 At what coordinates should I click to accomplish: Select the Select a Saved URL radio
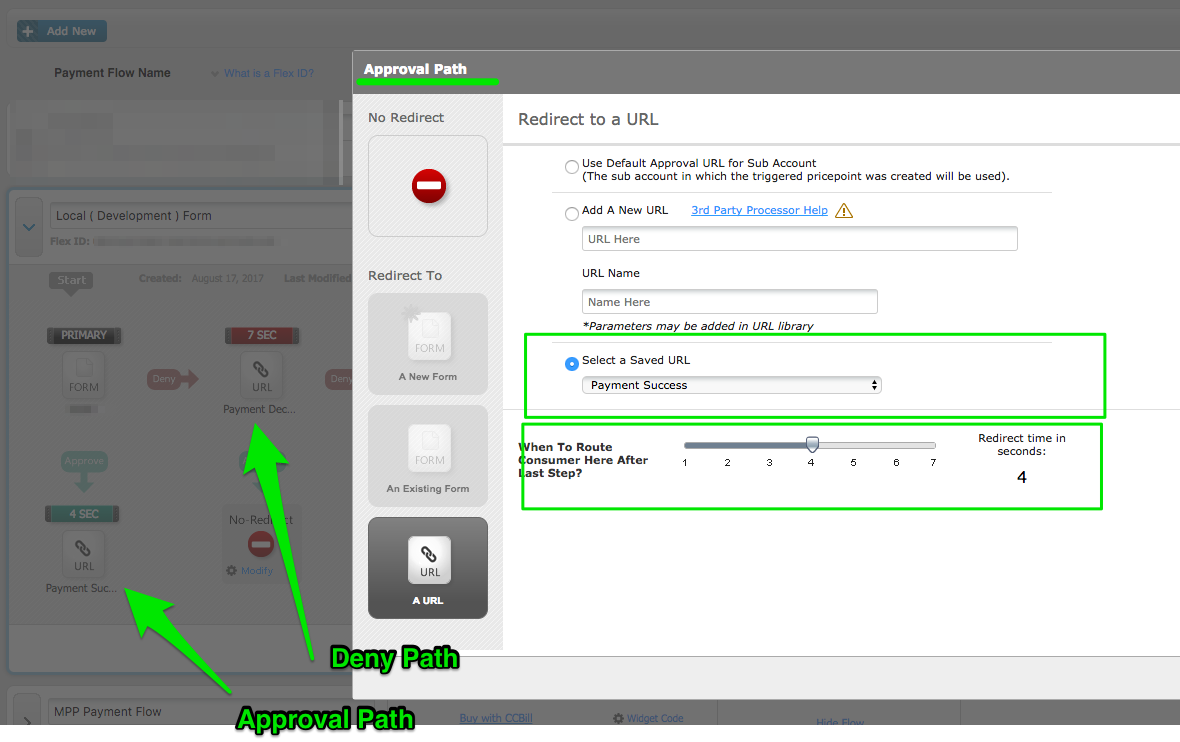point(572,363)
